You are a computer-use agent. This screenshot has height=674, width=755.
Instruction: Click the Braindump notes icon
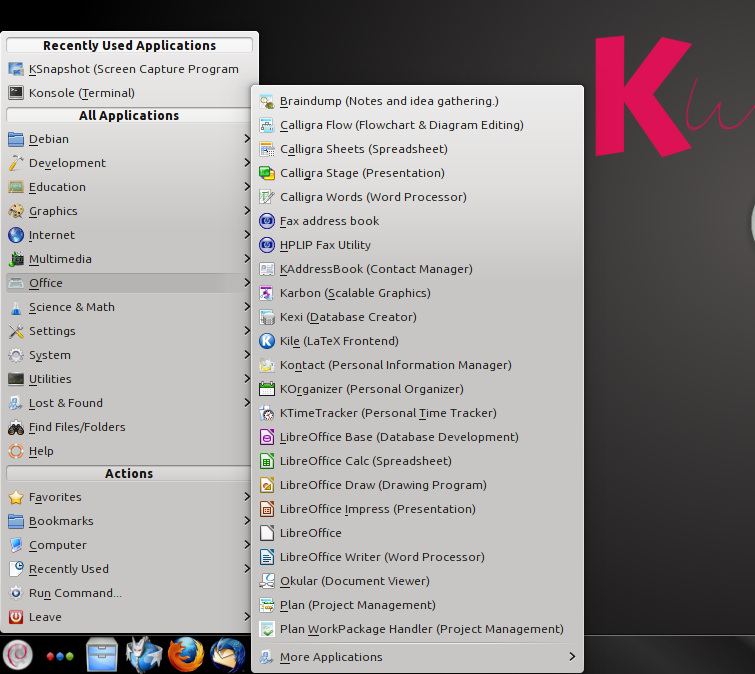click(267, 101)
